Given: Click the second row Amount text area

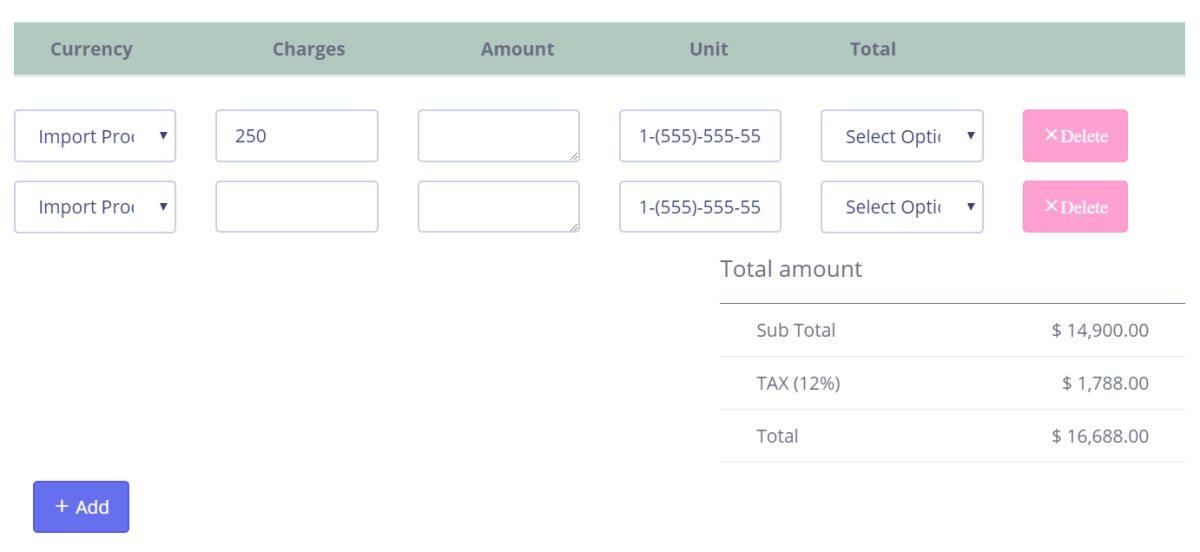Looking at the screenshot, I should (x=498, y=207).
